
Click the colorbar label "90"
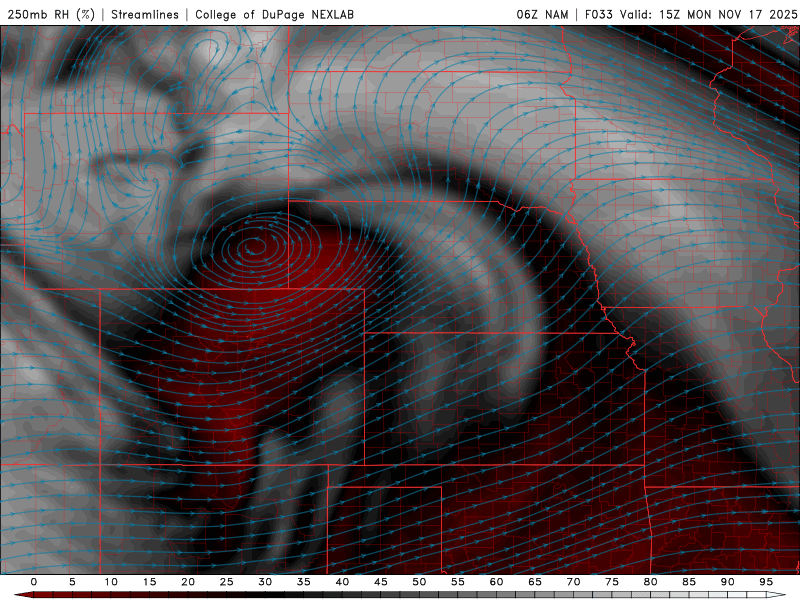coord(728,582)
